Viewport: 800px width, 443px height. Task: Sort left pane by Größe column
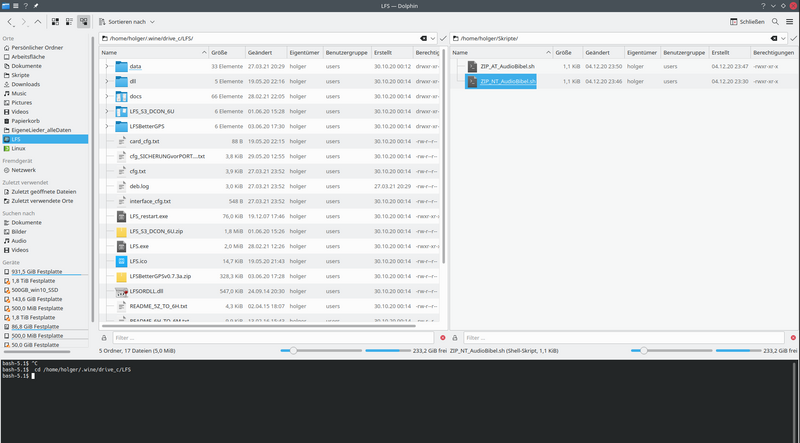221,52
